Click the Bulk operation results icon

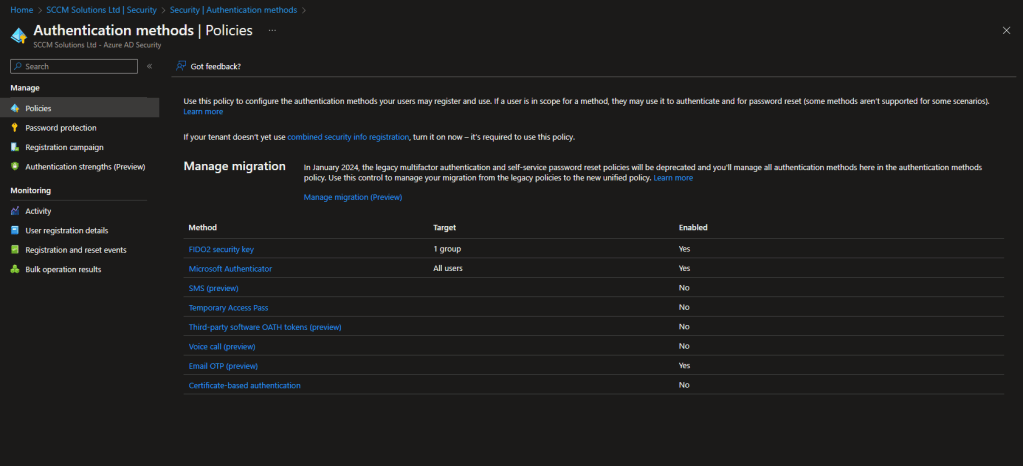click(15, 269)
